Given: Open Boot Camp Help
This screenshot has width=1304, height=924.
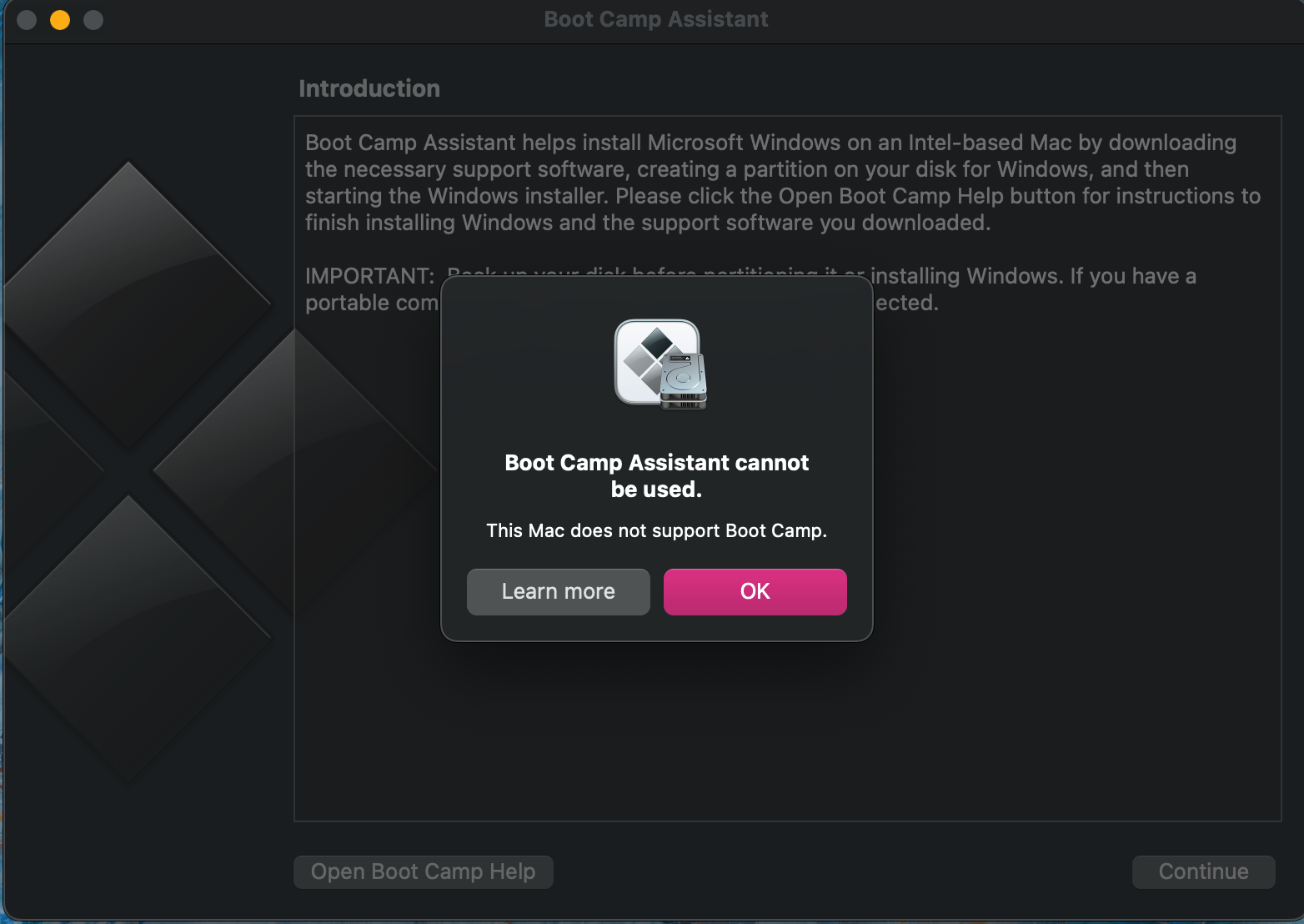Looking at the screenshot, I should click(423, 871).
